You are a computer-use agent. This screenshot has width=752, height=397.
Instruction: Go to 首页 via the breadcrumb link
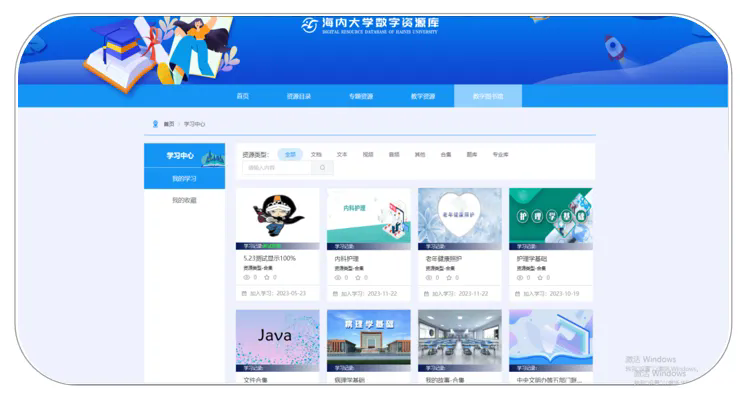click(x=169, y=124)
